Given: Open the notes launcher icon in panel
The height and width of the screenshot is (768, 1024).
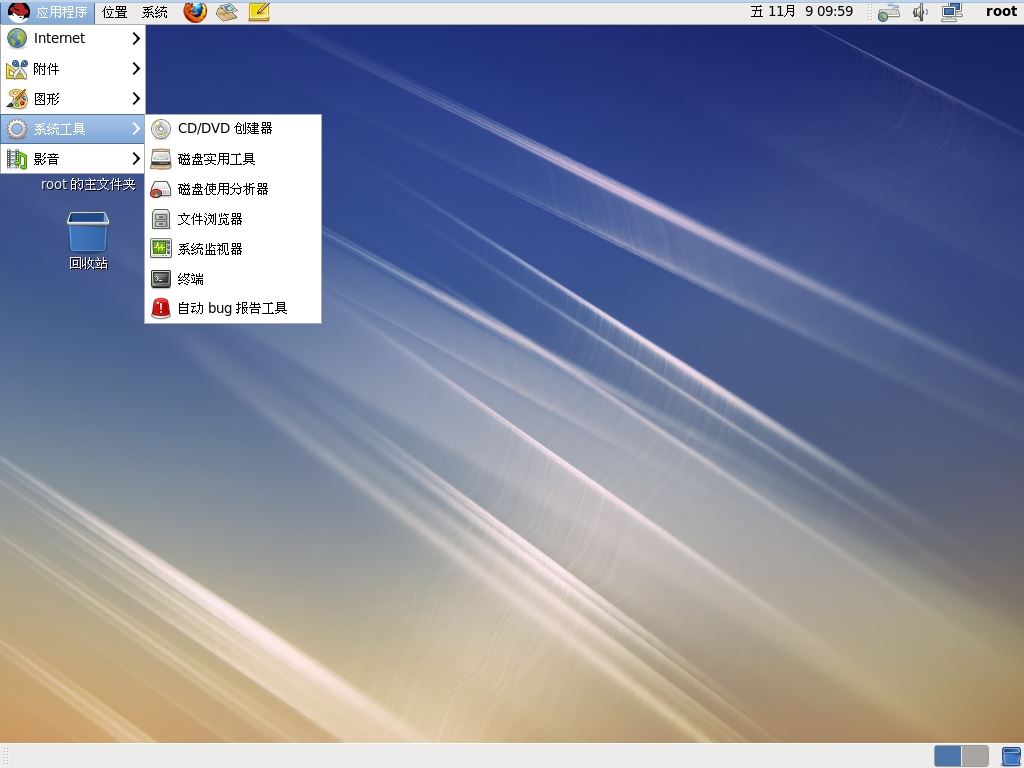Looking at the screenshot, I should pos(259,12).
